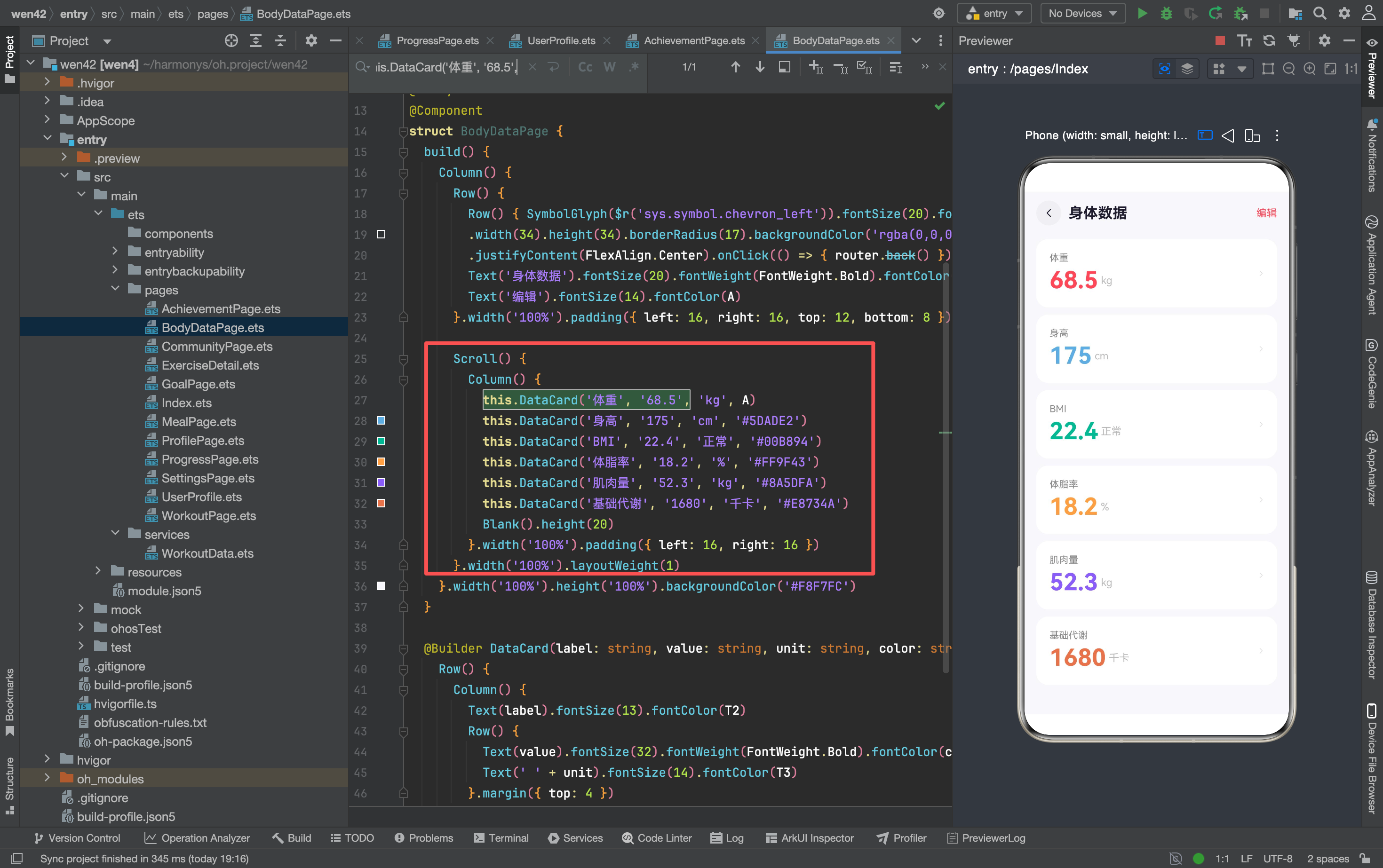Click the user account avatar icon

1368,13
